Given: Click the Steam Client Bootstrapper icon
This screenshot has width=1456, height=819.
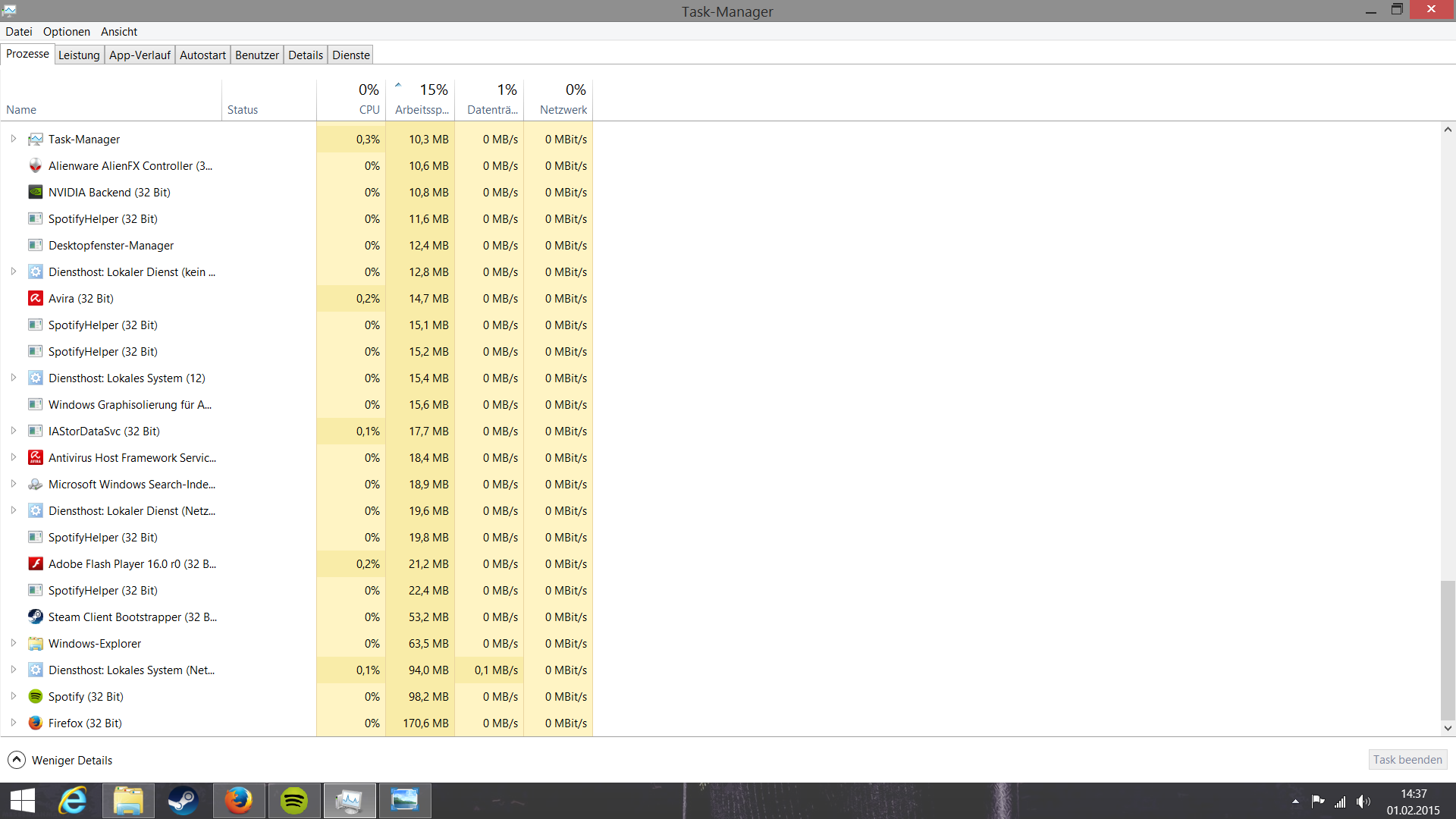Looking at the screenshot, I should [35, 617].
